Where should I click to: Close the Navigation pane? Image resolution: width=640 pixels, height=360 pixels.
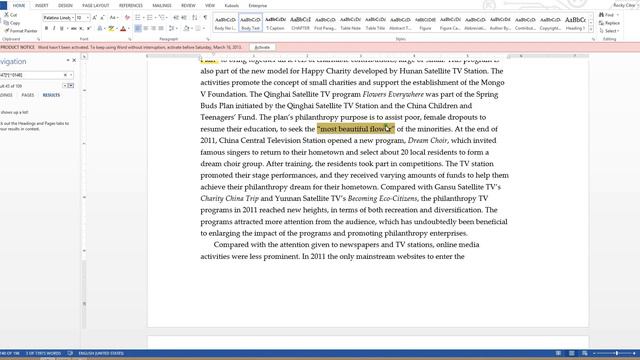click(x=74, y=60)
